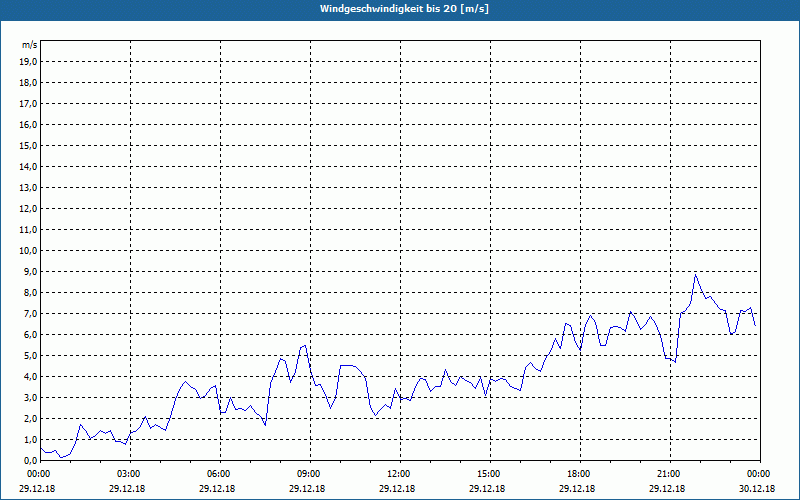
Task: Click the 8,0 y-axis label
Action: coord(30,293)
